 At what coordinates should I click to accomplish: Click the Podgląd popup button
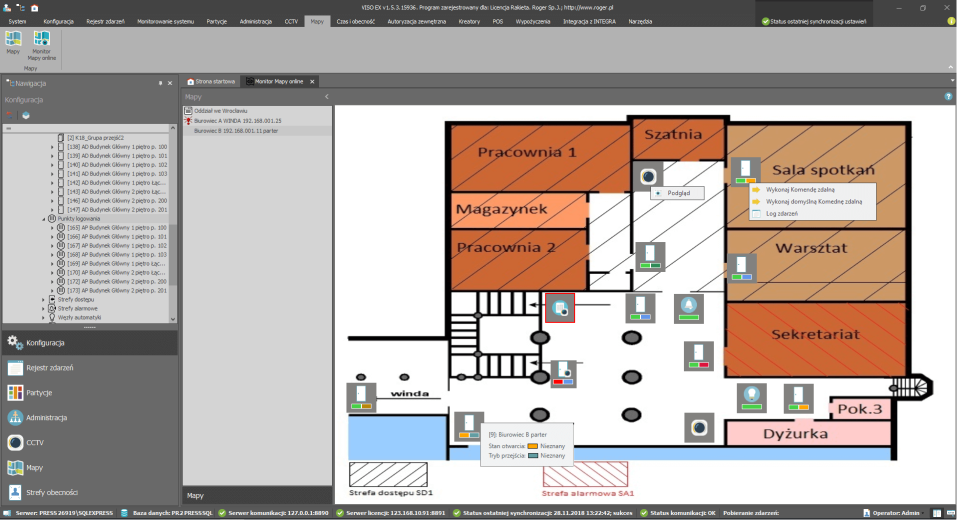(678, 193)
